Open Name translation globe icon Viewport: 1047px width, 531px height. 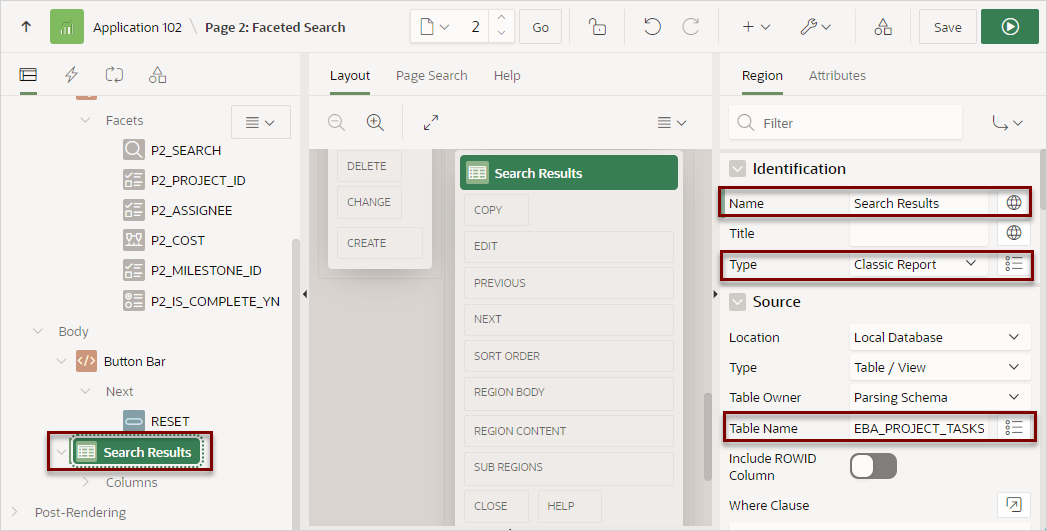pyautogui.click(x=1014, y=203)
